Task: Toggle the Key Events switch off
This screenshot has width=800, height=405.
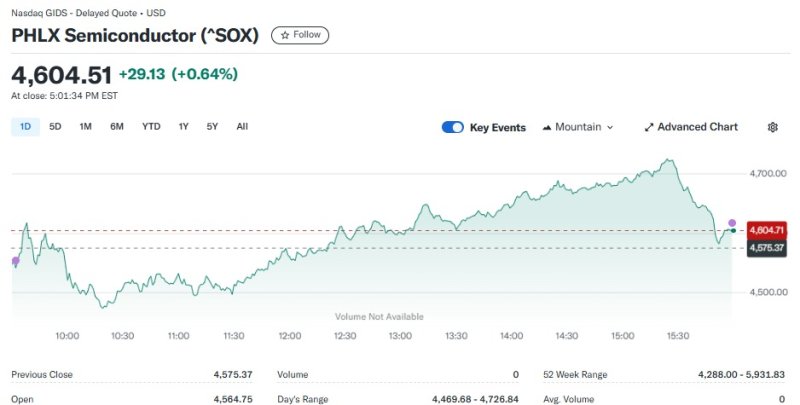Action: 452,127
